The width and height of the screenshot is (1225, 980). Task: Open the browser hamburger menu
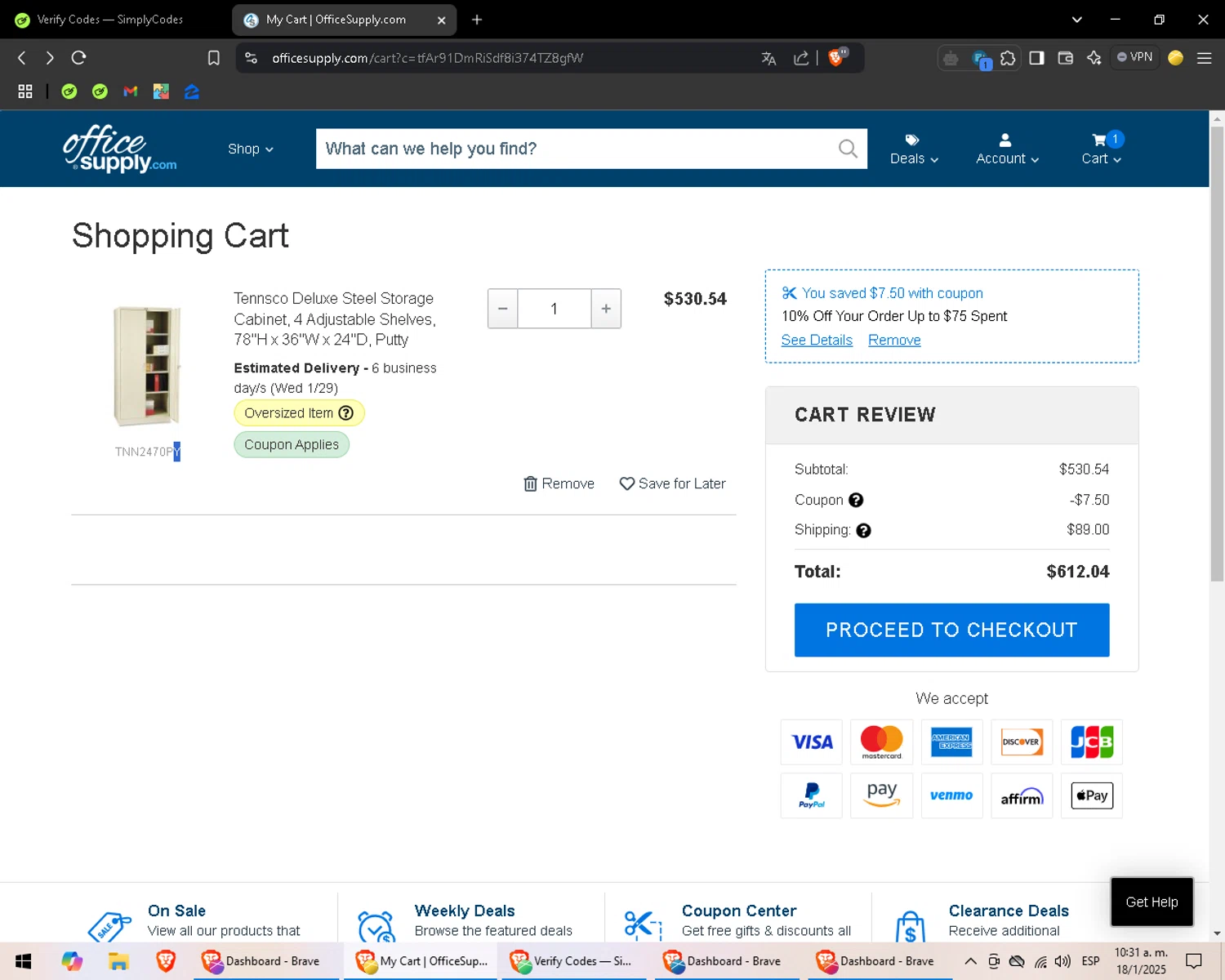tap(1204, 58)
